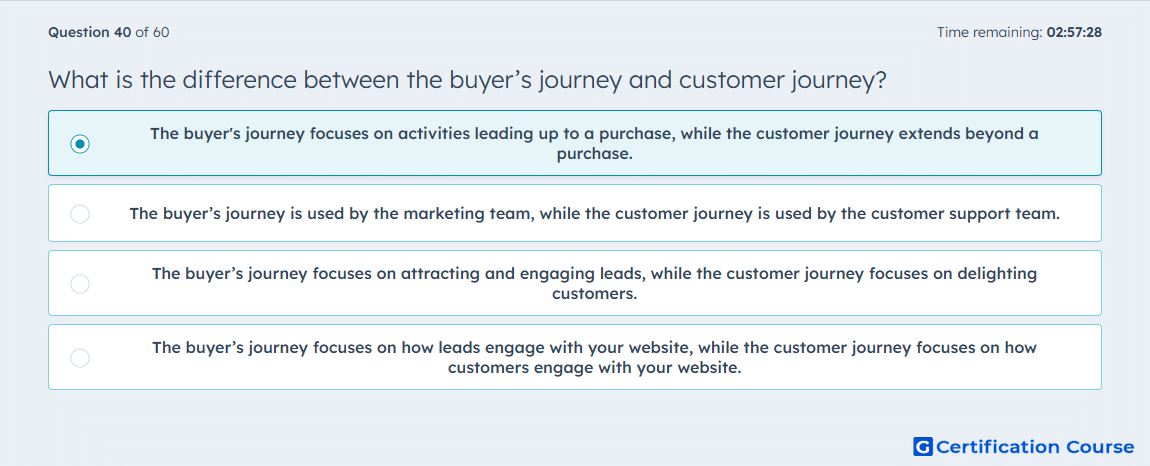Viewport: 1150px width, 466px height.
Task: Click the selected radio button on the first answer
Action: [x=80, y=145]
